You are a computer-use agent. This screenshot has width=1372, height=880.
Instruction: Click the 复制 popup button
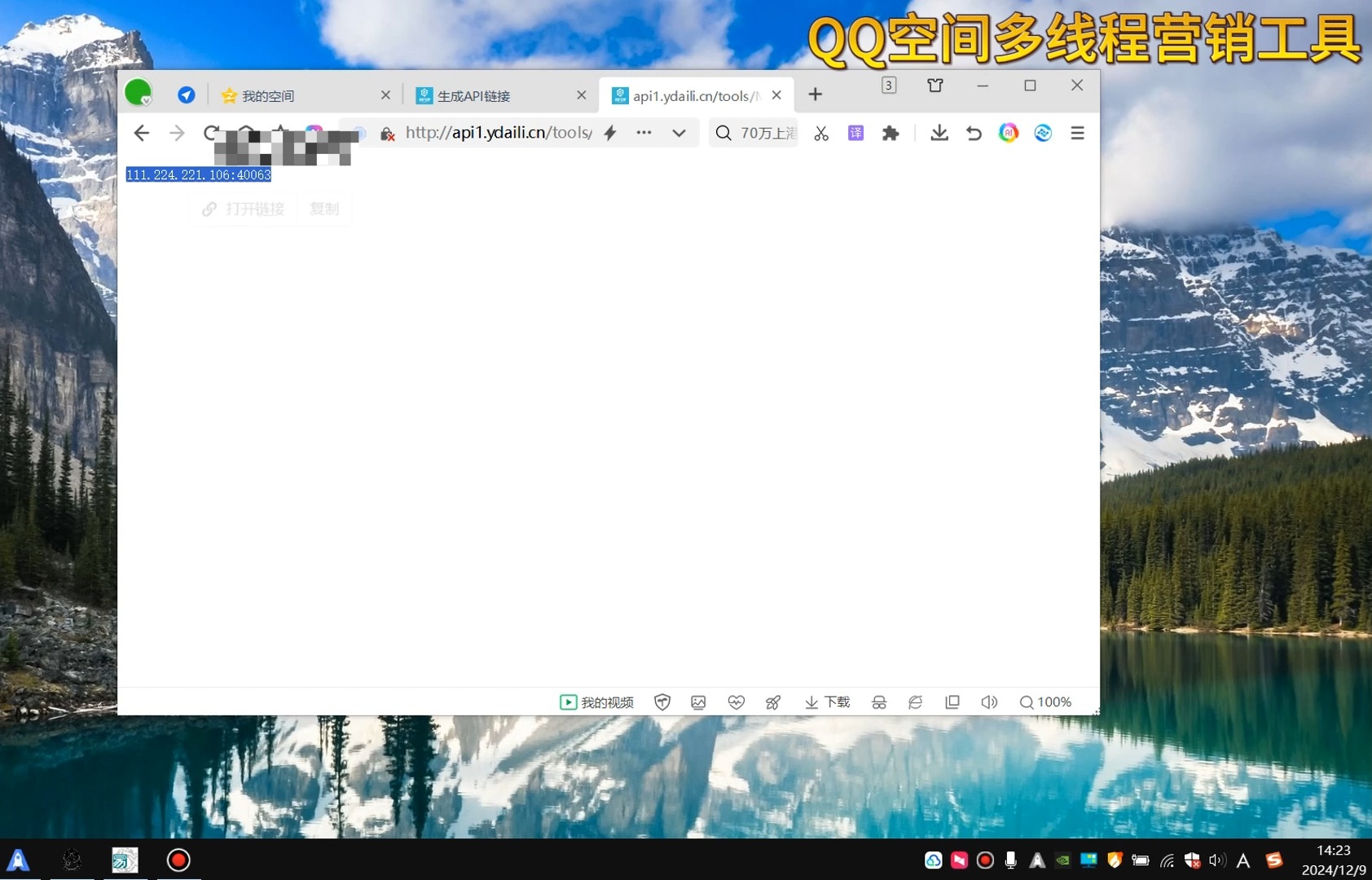click(x=324, y=209)
